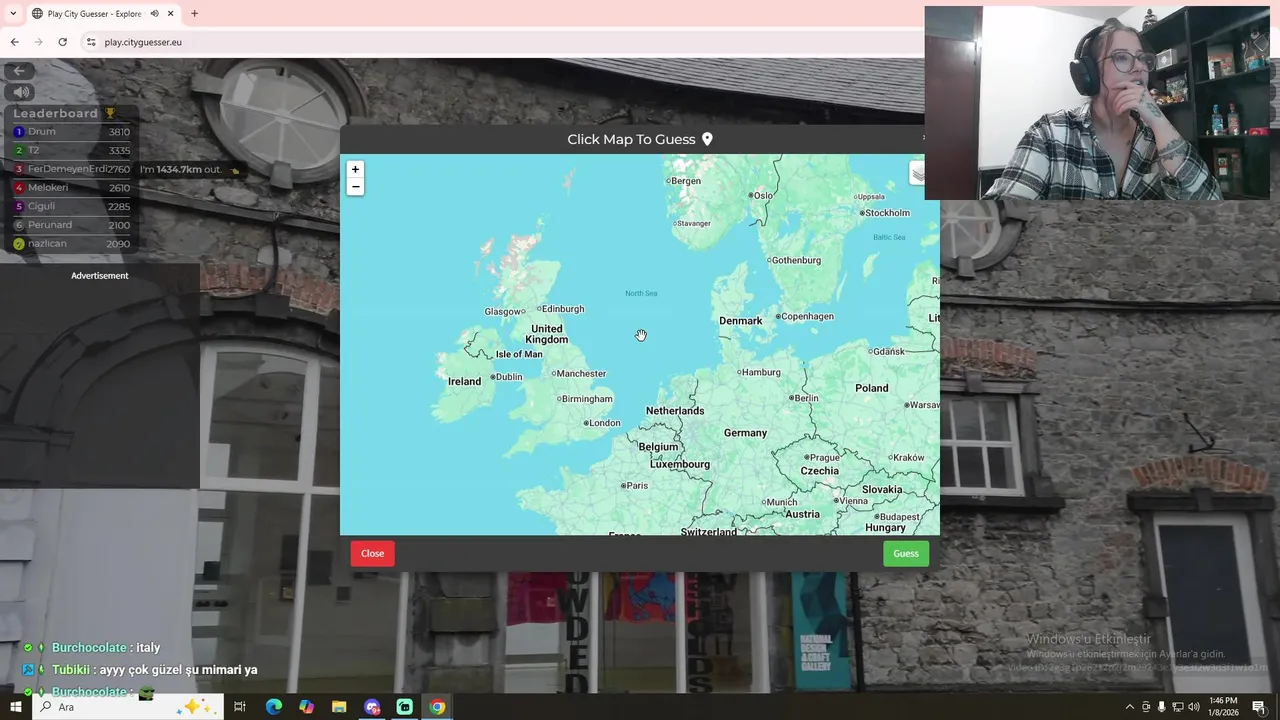Mute the Play City Guesser tab audio
The image size is (1280, 720).
point(154,13)
